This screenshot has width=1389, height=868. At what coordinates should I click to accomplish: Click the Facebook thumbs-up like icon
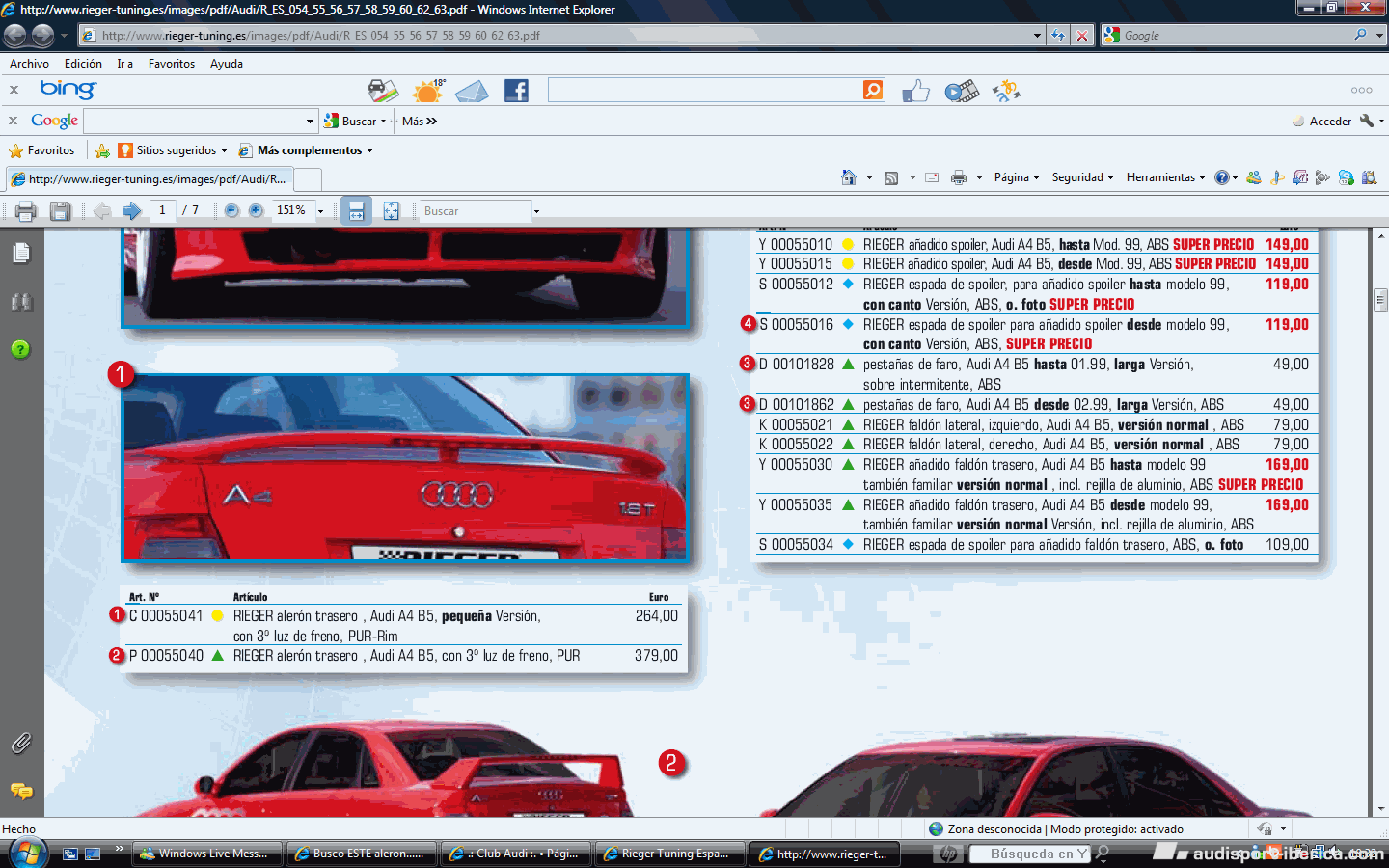(915, 92)
